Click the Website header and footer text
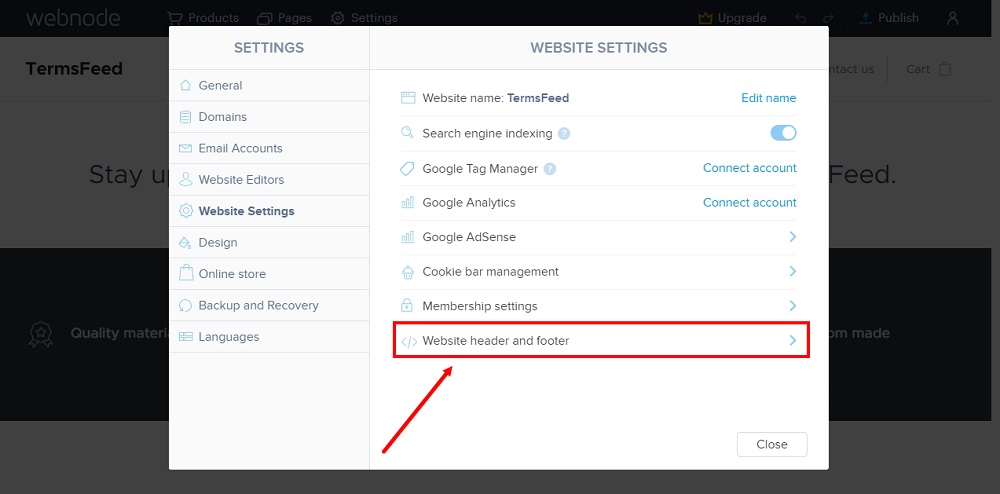This screenshot has height=494, width=1000. 496,341
